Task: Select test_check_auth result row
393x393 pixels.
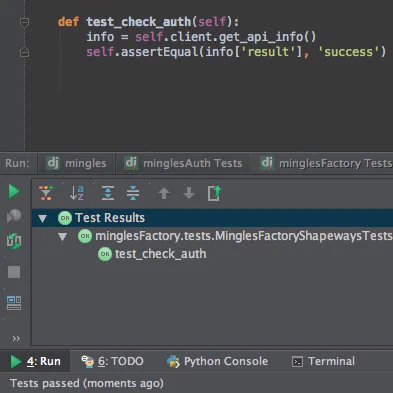Action: click(212, 254)
